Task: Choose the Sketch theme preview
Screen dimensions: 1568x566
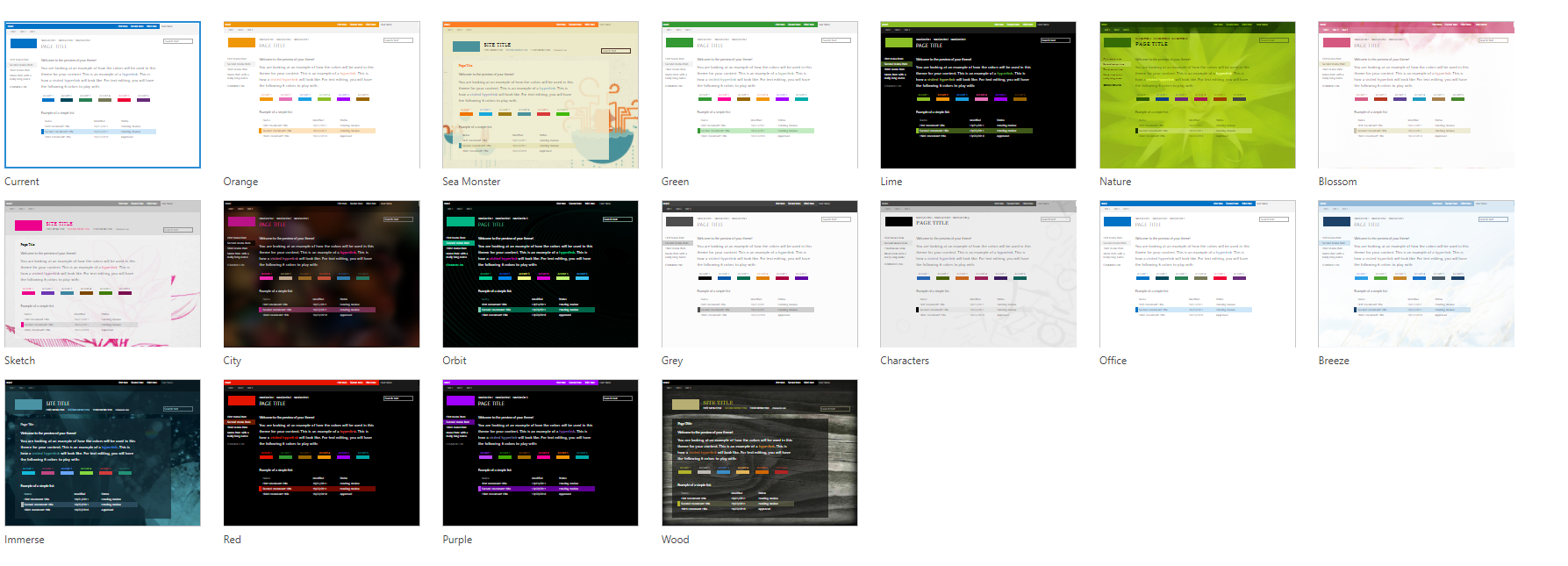Action: (103, 274)
